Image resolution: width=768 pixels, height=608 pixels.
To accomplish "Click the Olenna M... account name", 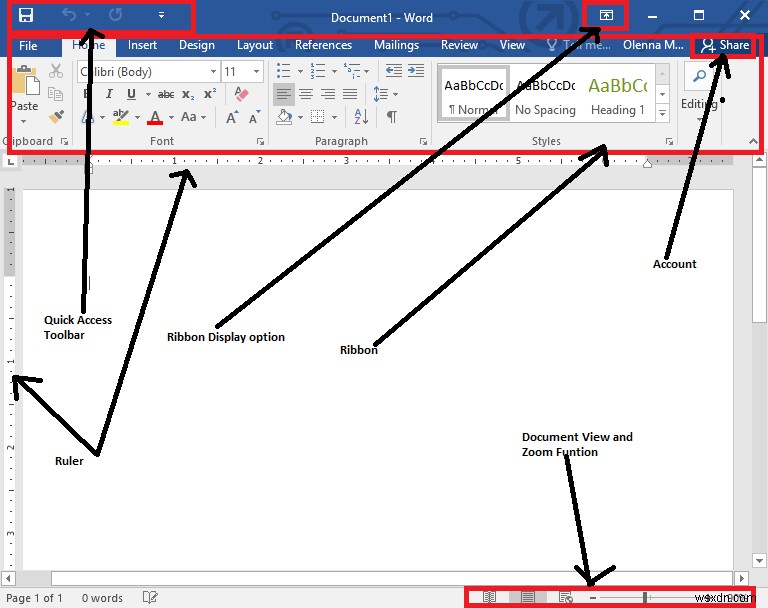I will point(653,45).
